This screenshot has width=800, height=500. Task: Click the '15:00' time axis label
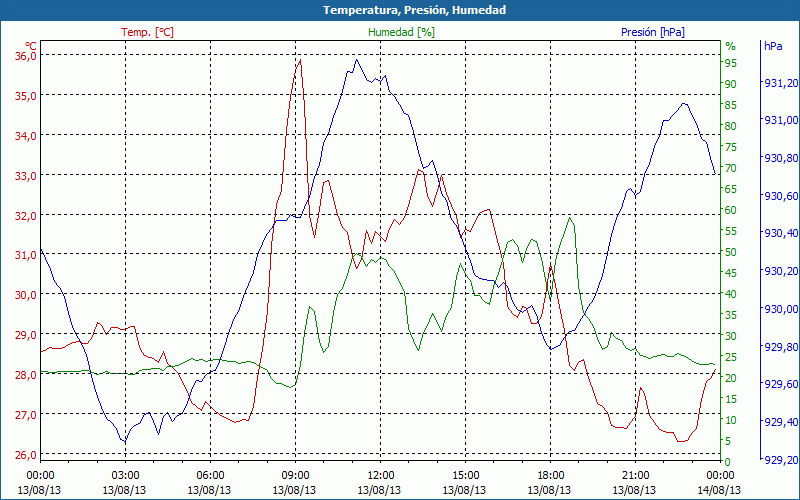[465, 476]
